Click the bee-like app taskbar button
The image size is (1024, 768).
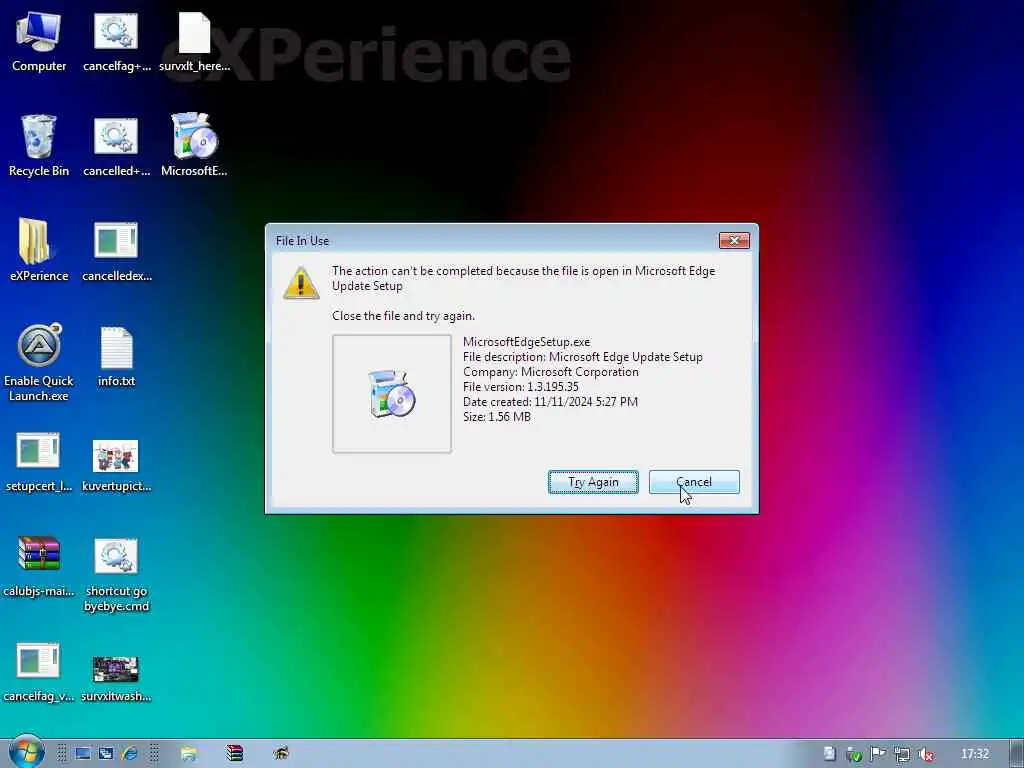pyautogui.click(x=281, y=754)
